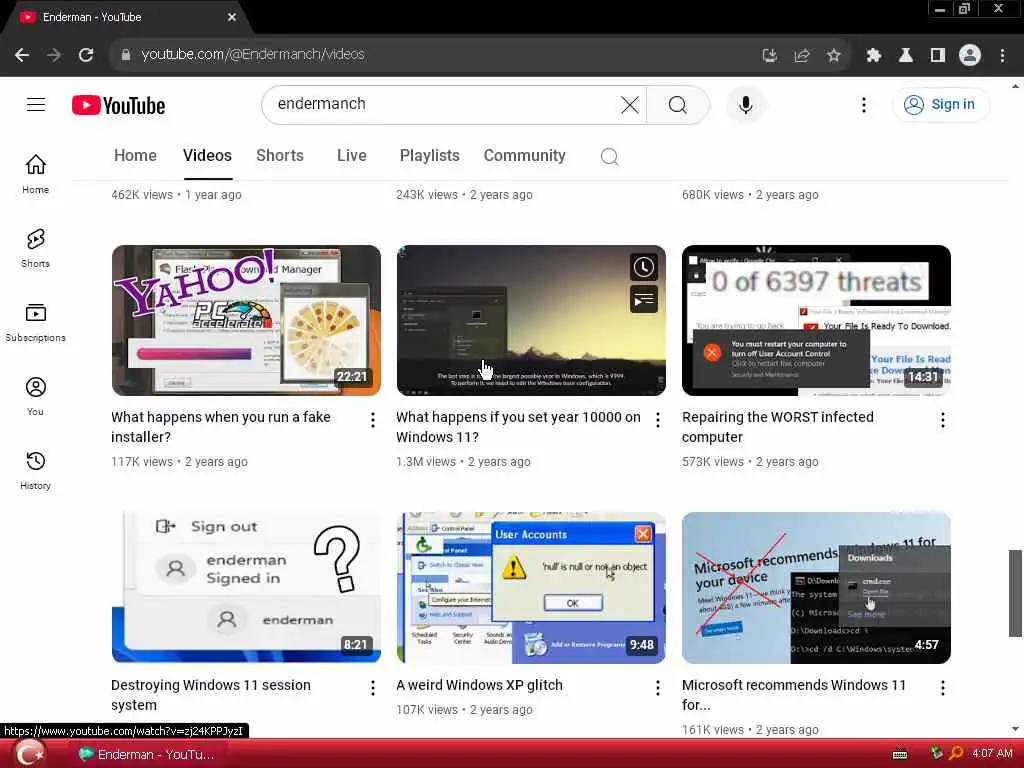Open options for year 10000 video

point(658,420)
